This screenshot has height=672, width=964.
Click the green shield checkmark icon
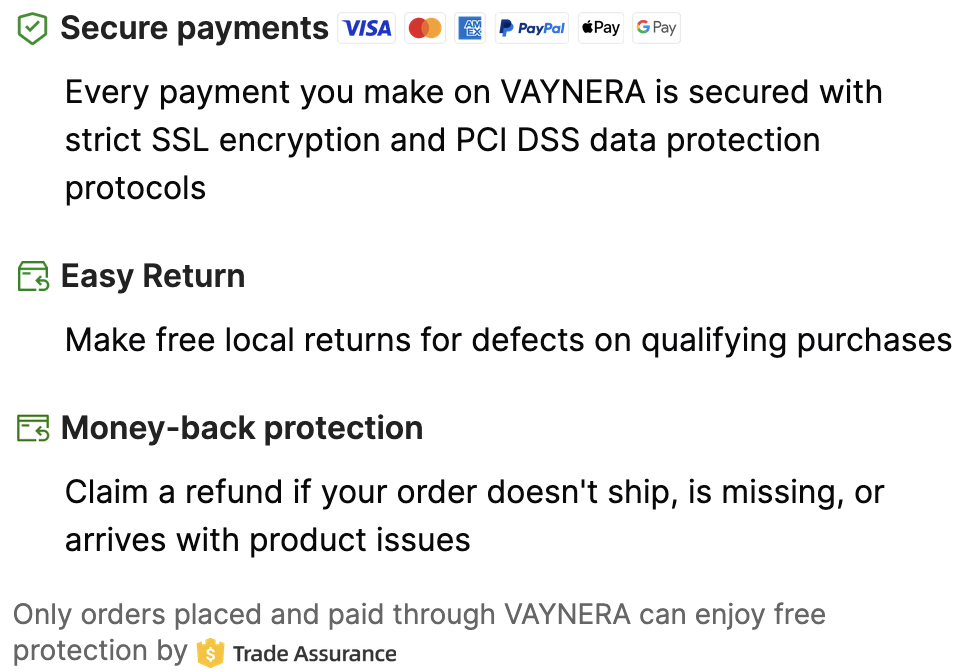[33, 29]
